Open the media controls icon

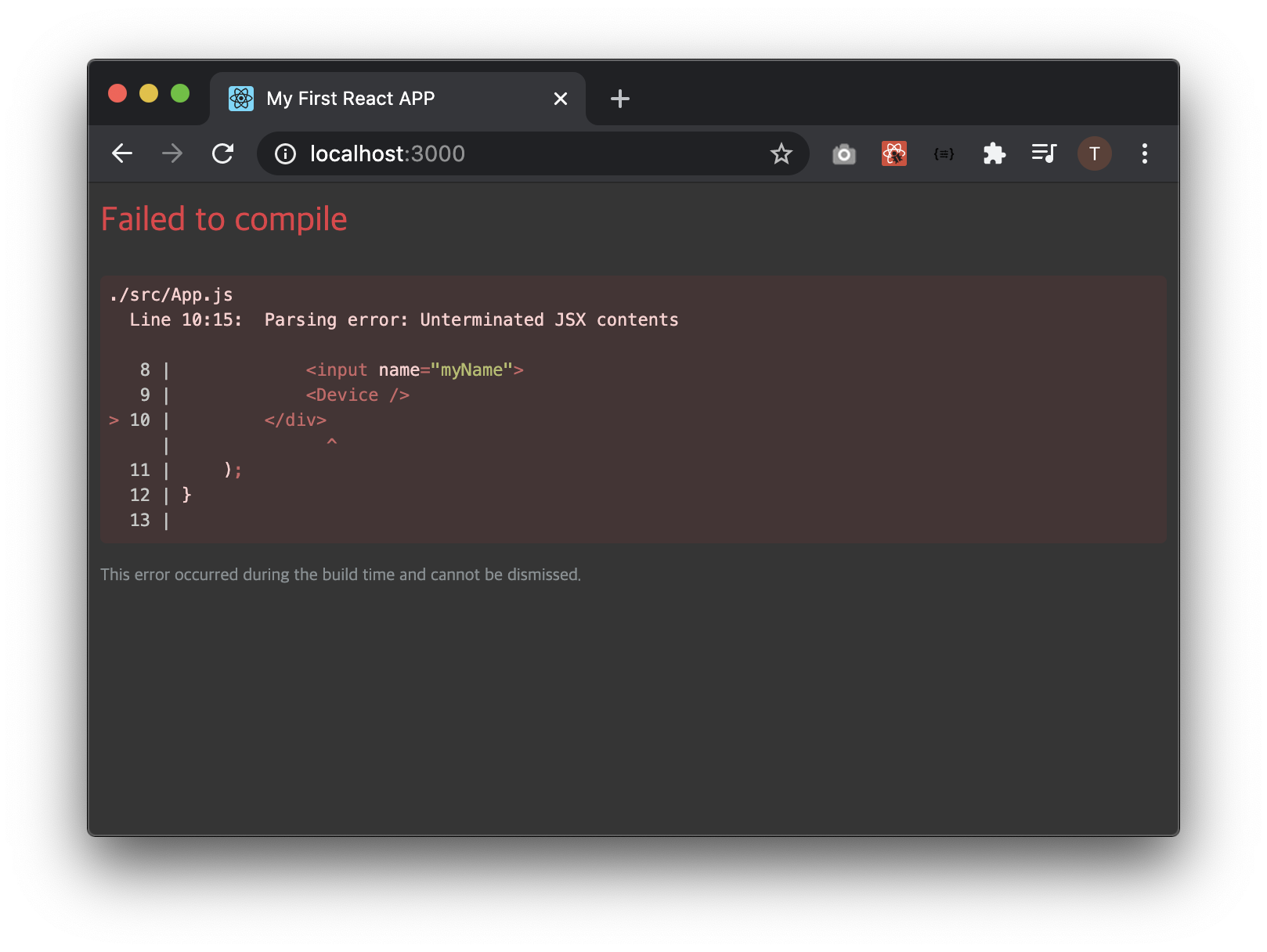pos(1045,153)
